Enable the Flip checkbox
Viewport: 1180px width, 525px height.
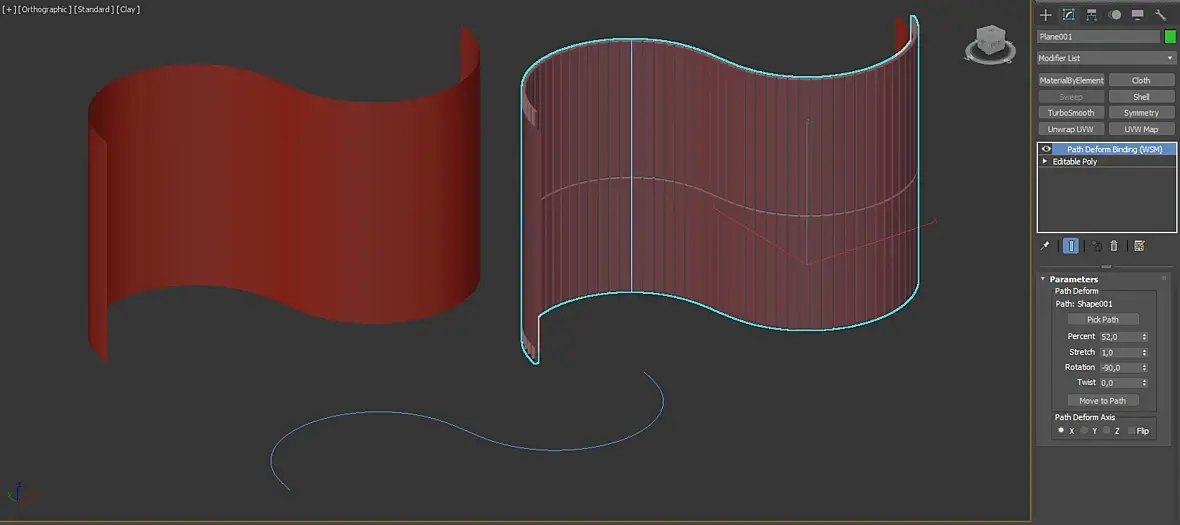click(1131, 431)
